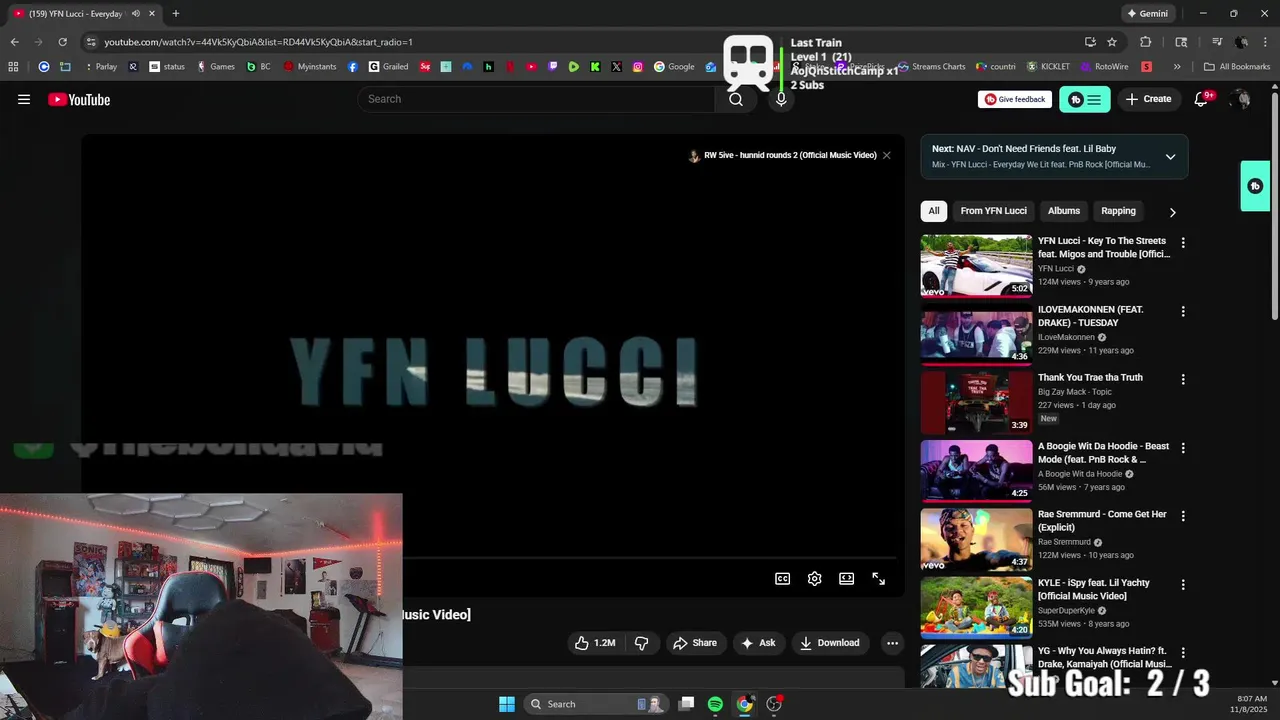This screenshot has width=1280, height=720.
Task: Open the Chrome extensions puzzle icon
Action: tap(1146, 42)
